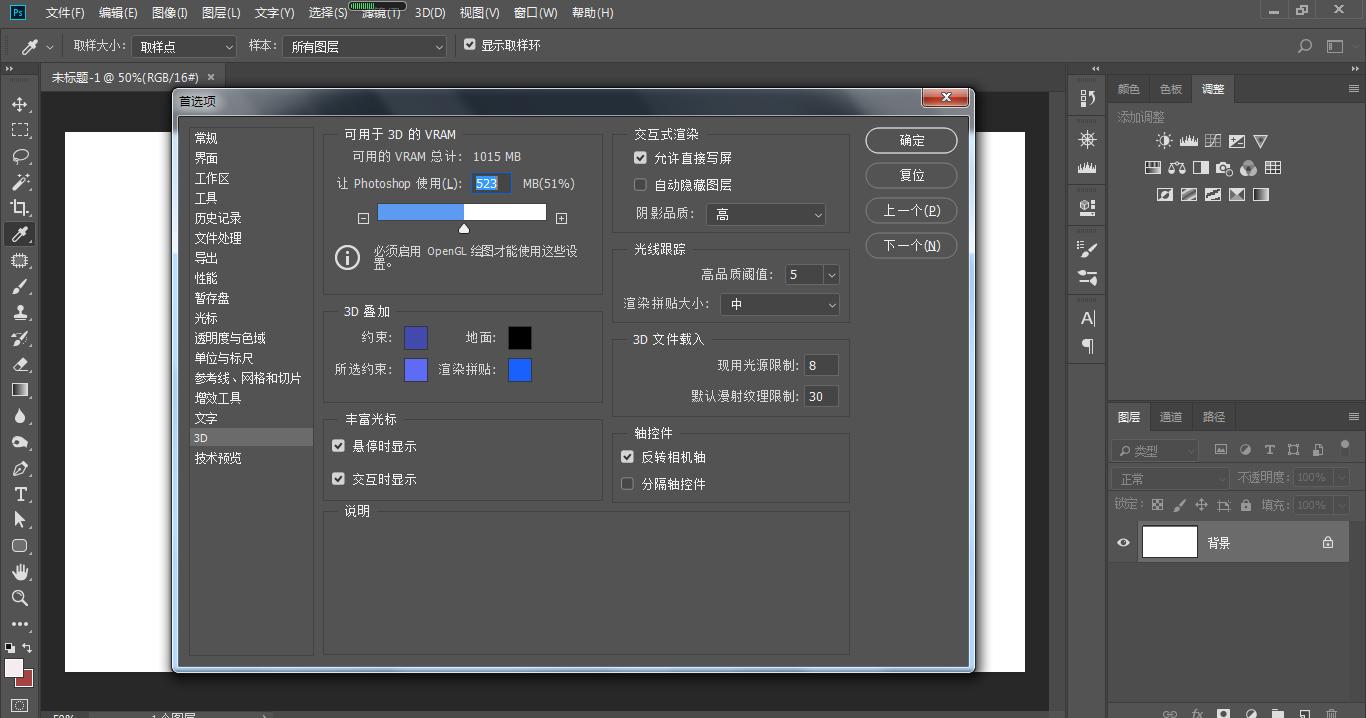The image size is (1366, 718).
Task: Enable 自动隐藏图层 checkbox
Action: [640, 185]
